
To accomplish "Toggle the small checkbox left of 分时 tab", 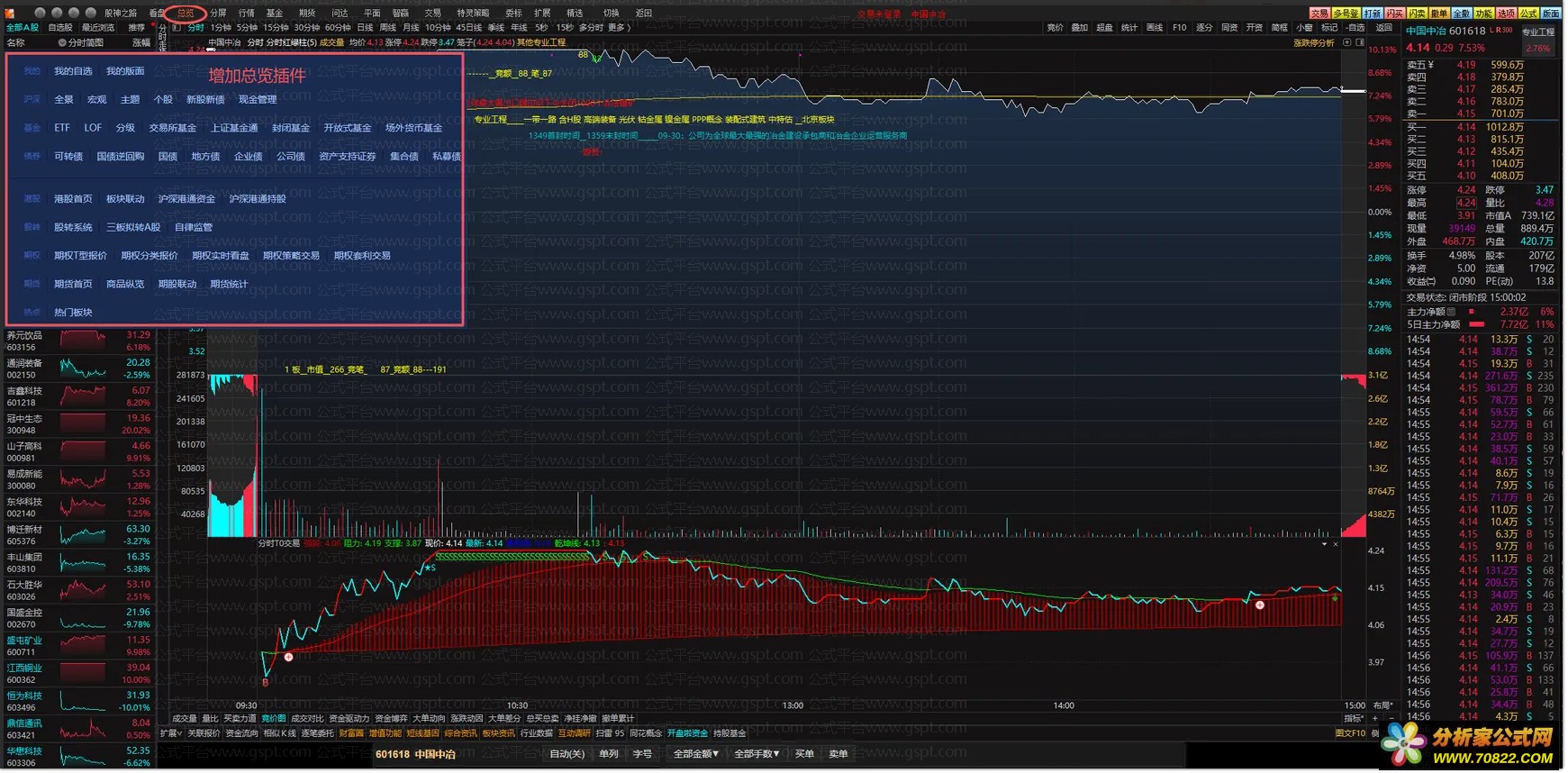I will pos(177,28).
